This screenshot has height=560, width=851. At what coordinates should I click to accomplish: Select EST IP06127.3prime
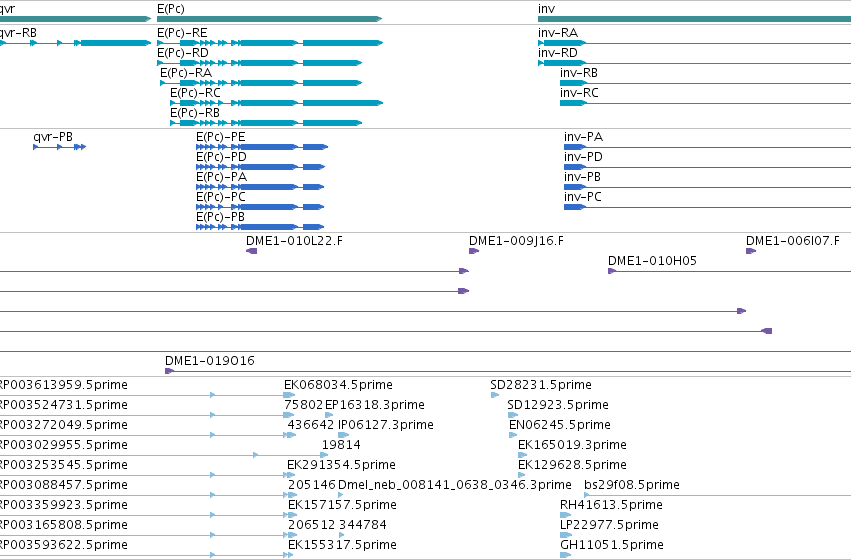pyautogui.click(x=344, y=435)
